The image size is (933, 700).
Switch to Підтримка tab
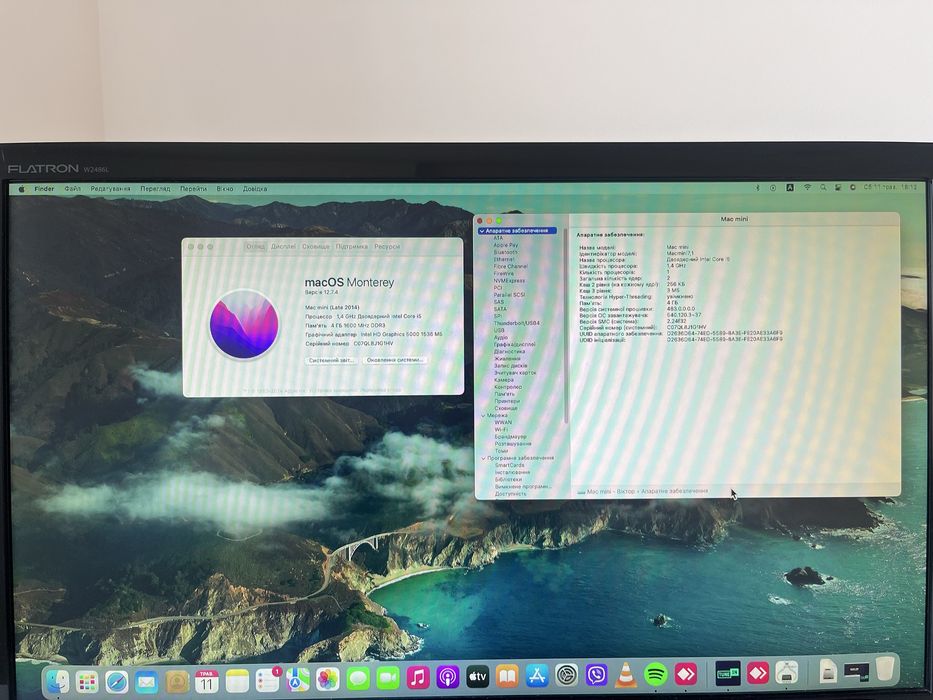tap(352, 246)
